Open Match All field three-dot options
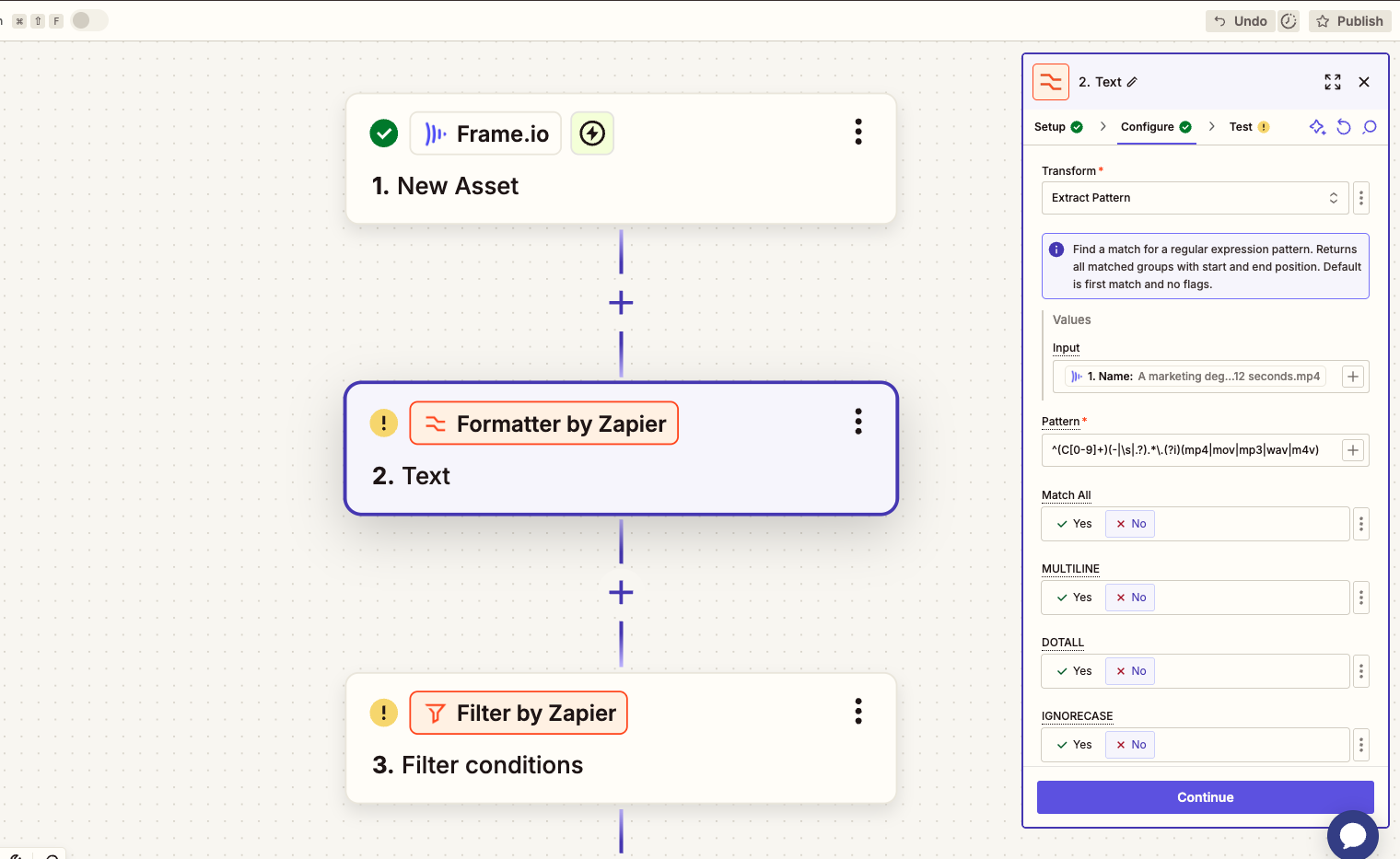This screenshot has height=859, width=1400. coord(1361,524)
